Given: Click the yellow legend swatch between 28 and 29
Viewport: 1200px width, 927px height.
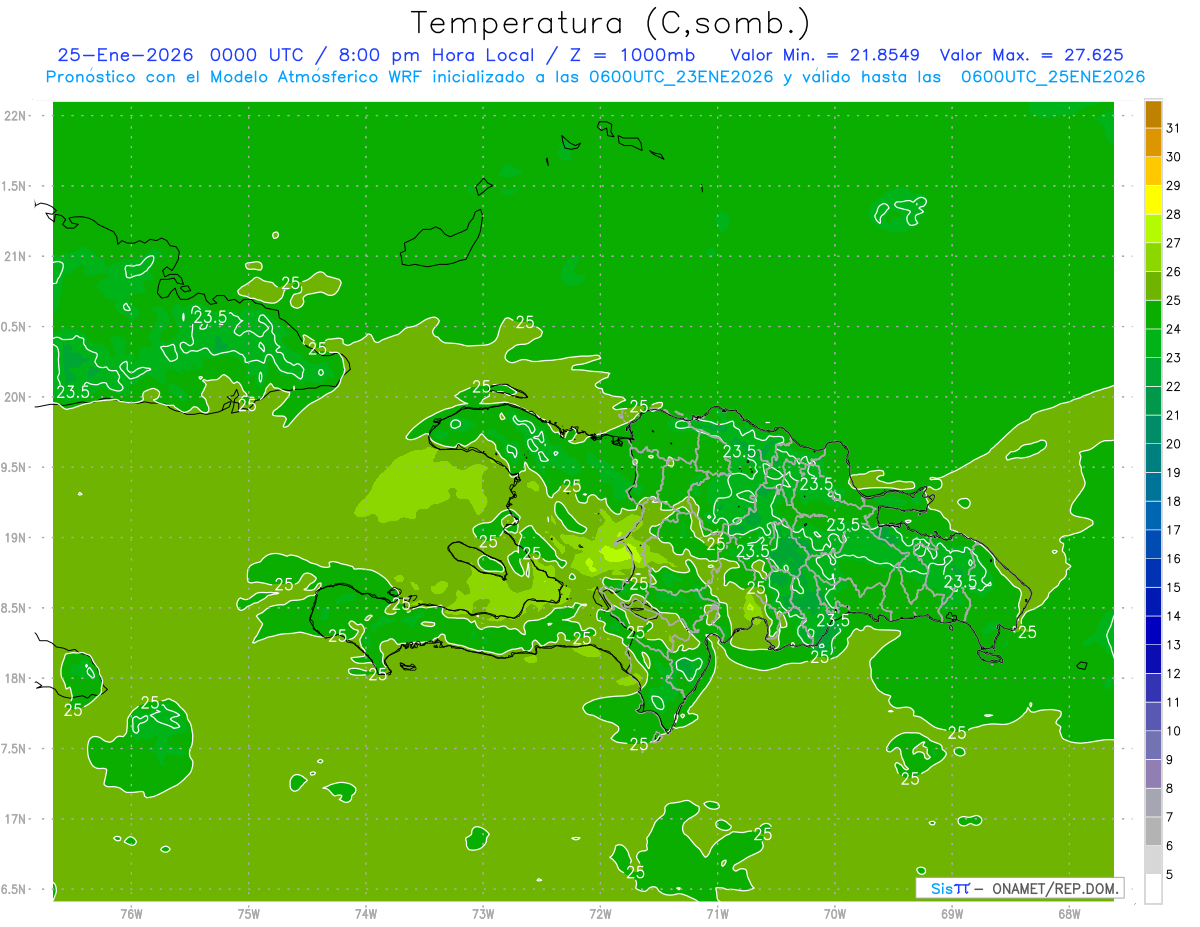Looking at the screenshot, I should click(x=1153, y=200).
